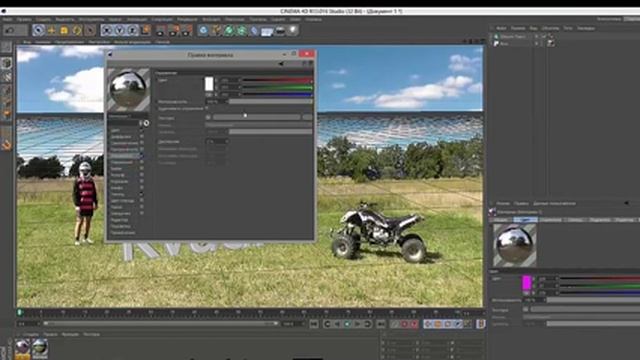
Task: Open the Texture menu in material manager
Action: point(91,334)
